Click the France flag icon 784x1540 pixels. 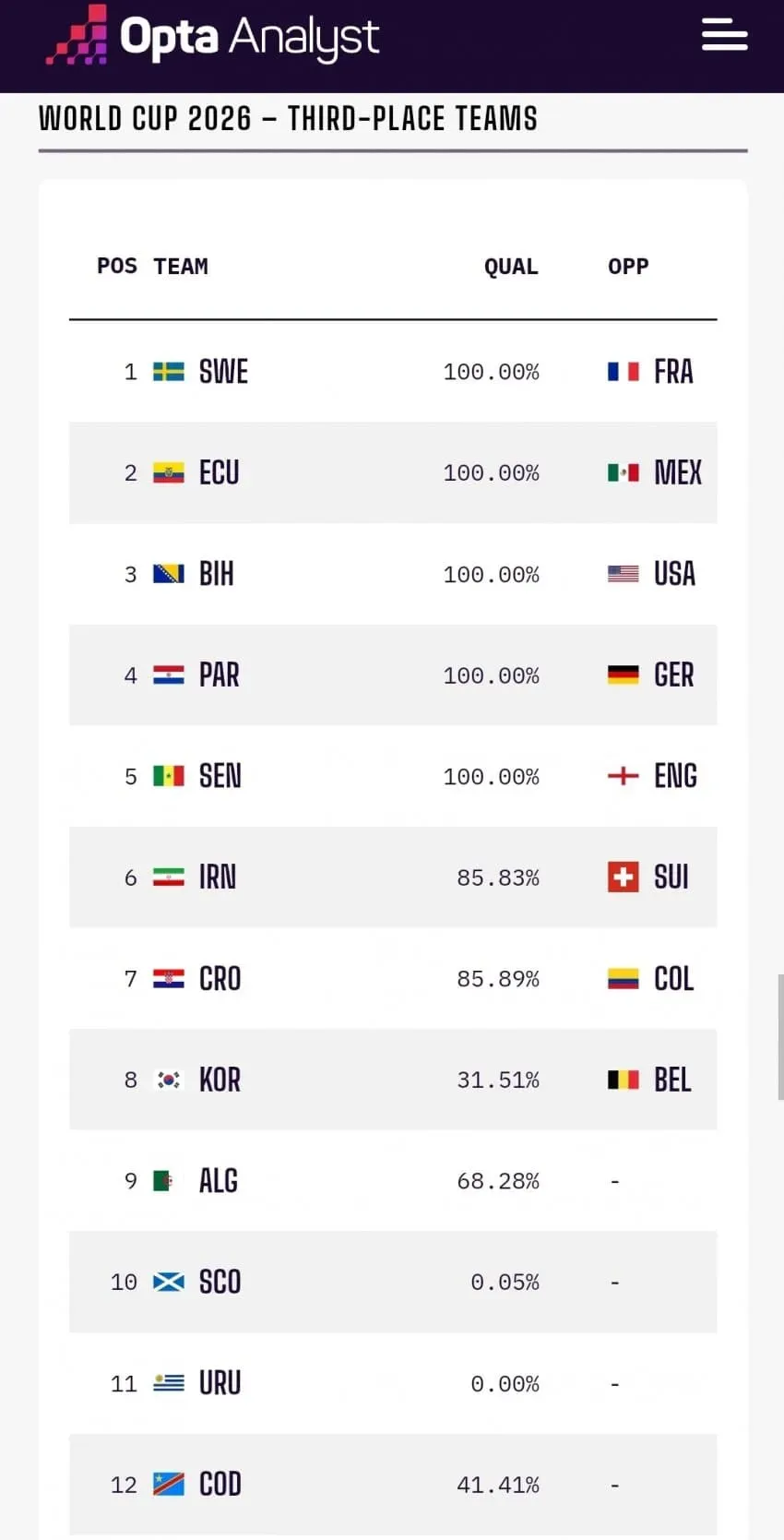[624, 372]
